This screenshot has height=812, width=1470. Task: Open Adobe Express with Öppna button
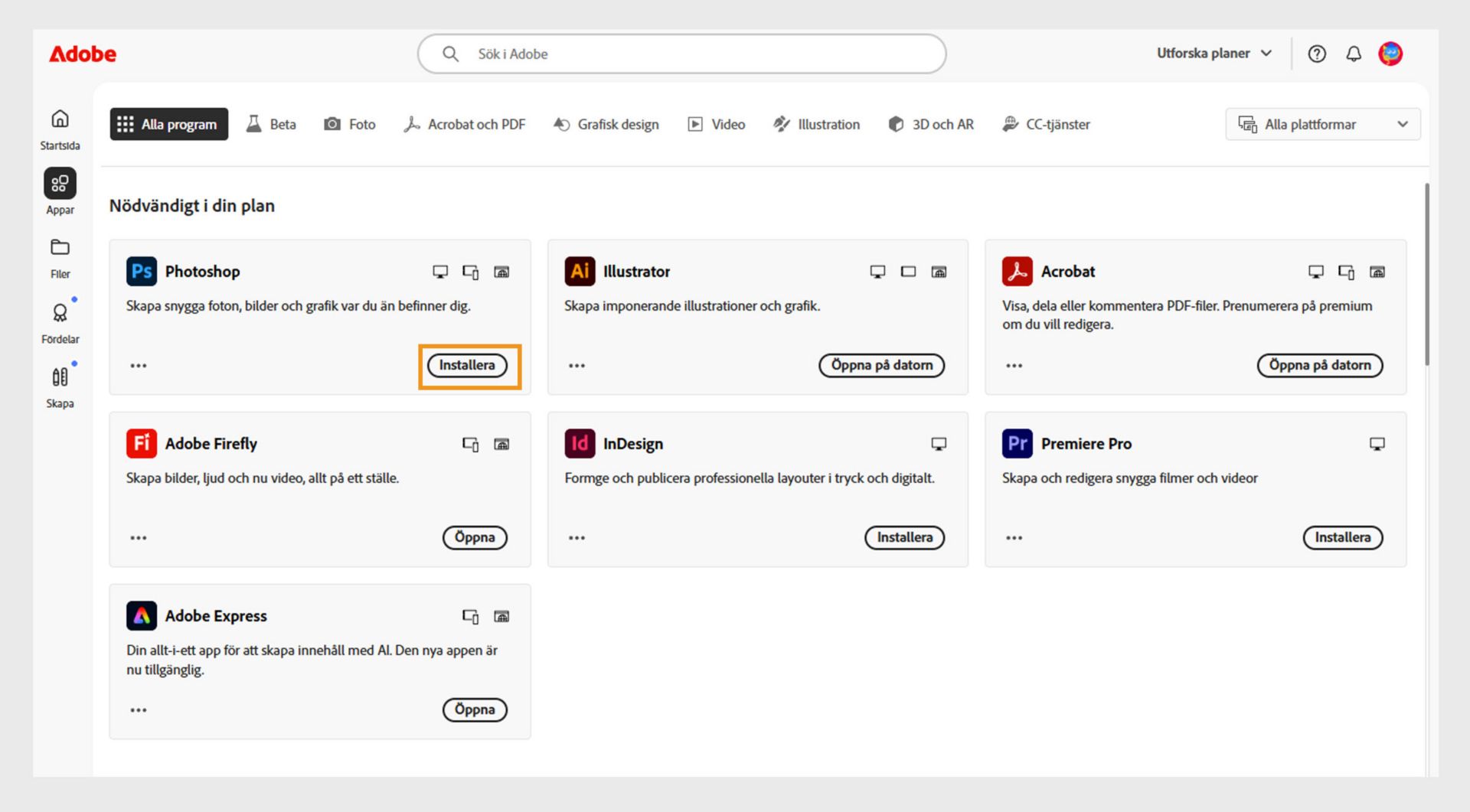475,710
